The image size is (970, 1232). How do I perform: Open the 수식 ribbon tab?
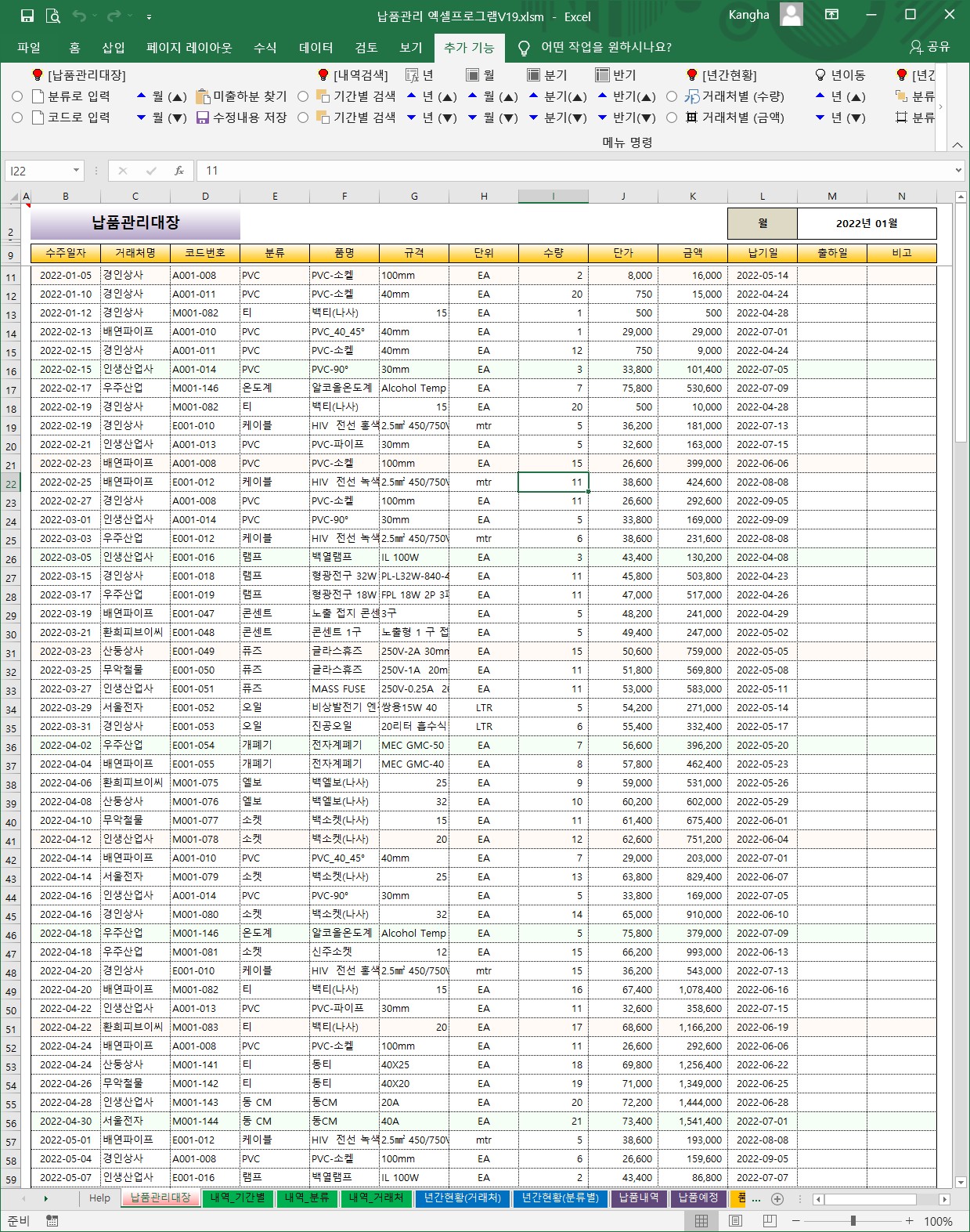pos(265,48)
